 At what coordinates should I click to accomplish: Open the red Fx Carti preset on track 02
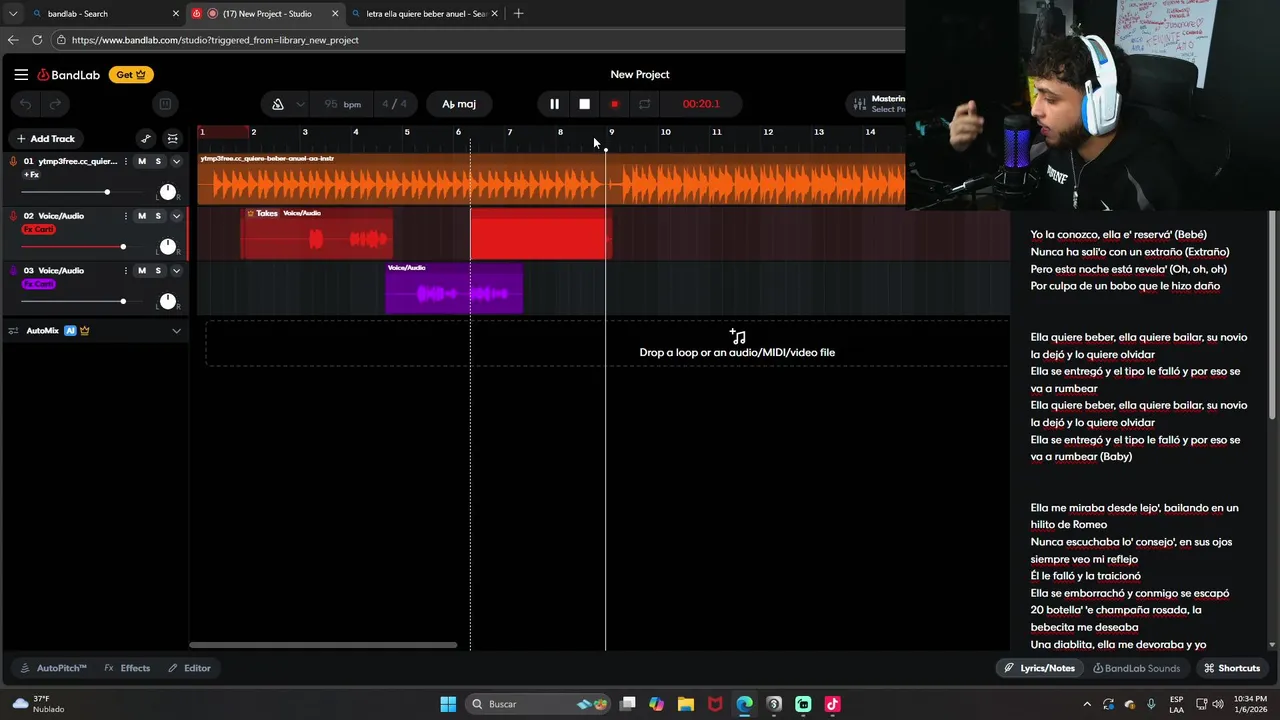38,230
